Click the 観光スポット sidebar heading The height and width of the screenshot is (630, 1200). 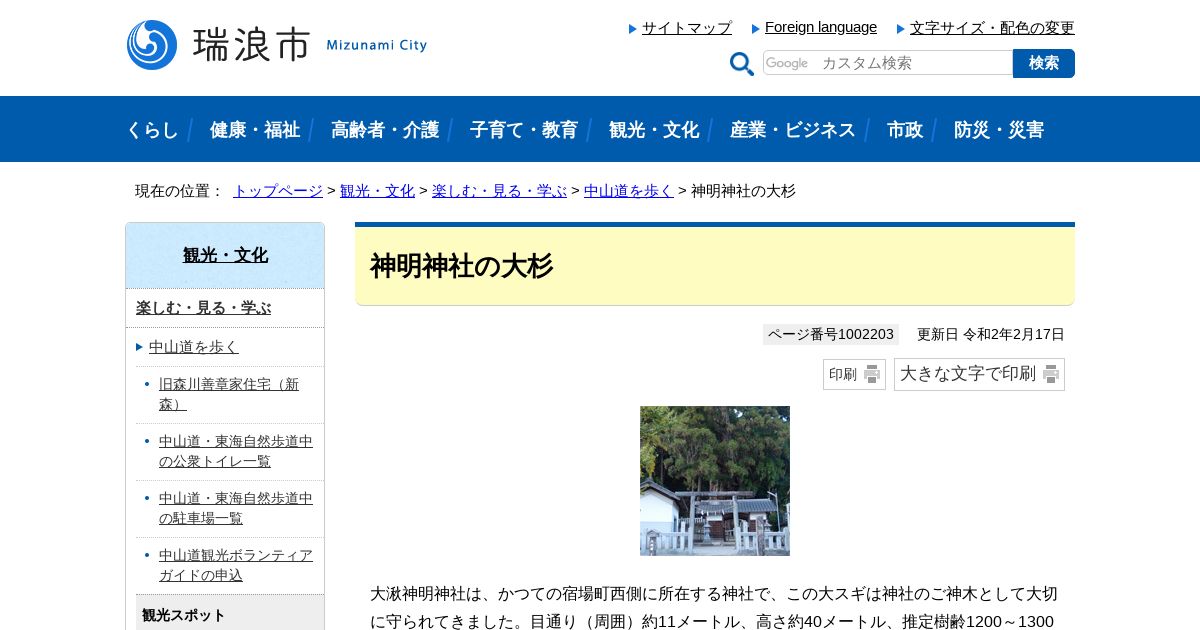tap(184, 615)
